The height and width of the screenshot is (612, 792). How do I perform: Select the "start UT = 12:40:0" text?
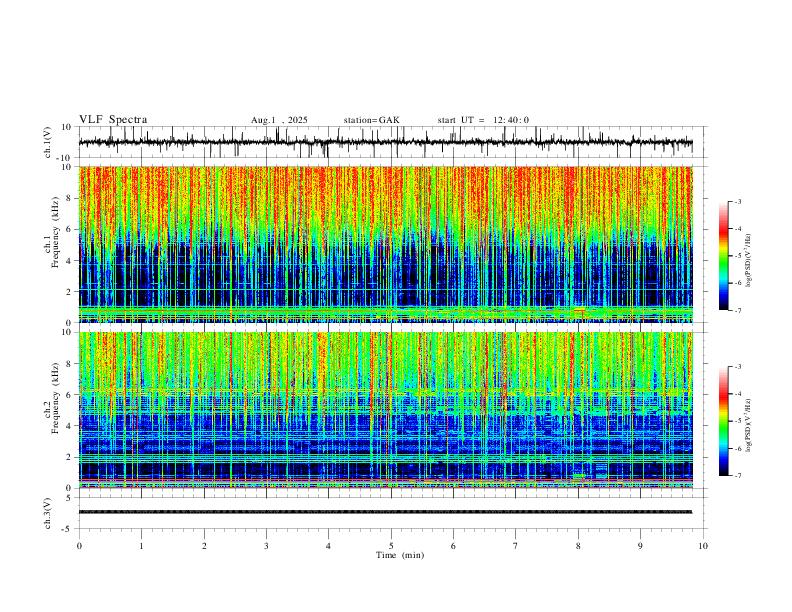point(483,120)
